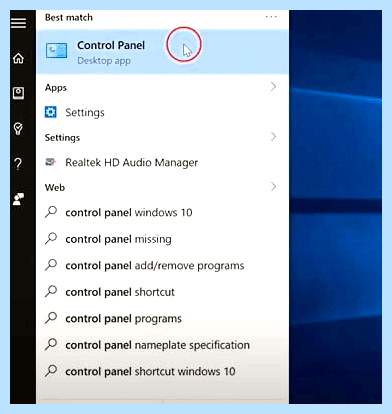Click magnifier beside nameplate specification suggestion
The image size is (392, 414).
click(x=51, y=344)
